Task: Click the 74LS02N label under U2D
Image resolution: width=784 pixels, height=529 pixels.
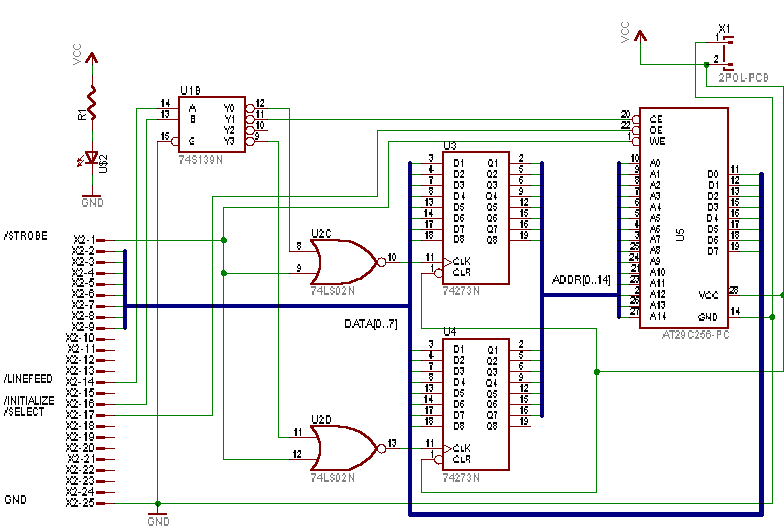Action: [332, 478]
